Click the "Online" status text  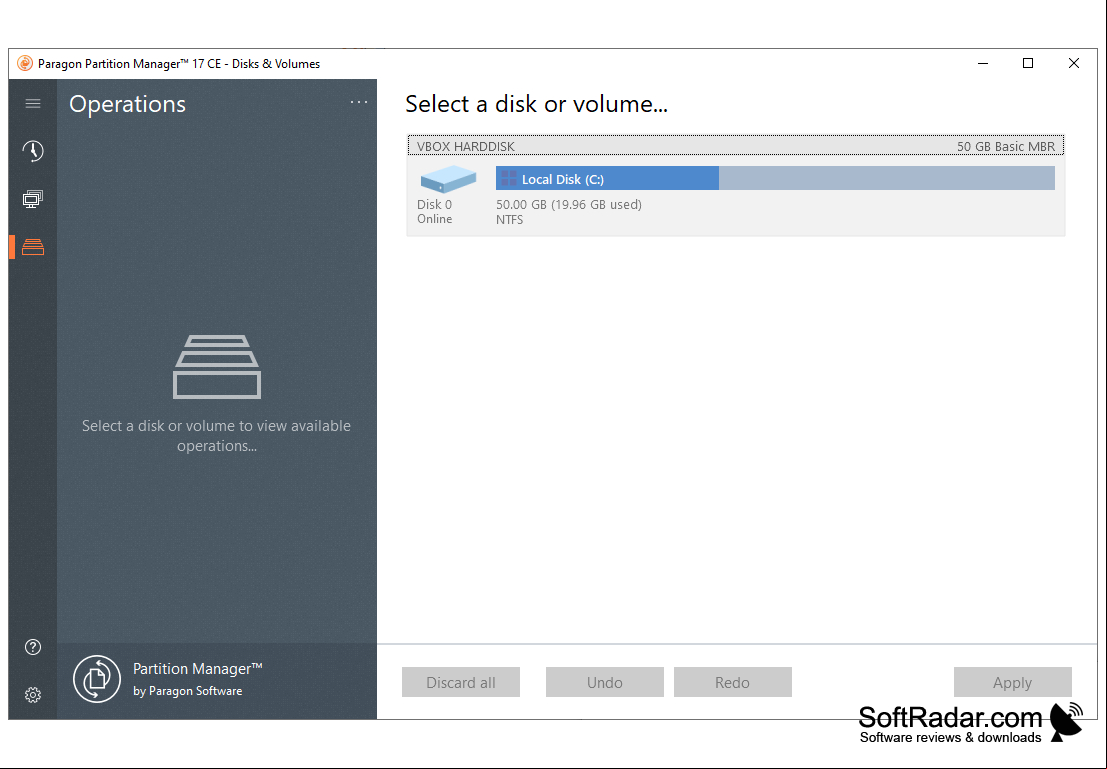434,219
